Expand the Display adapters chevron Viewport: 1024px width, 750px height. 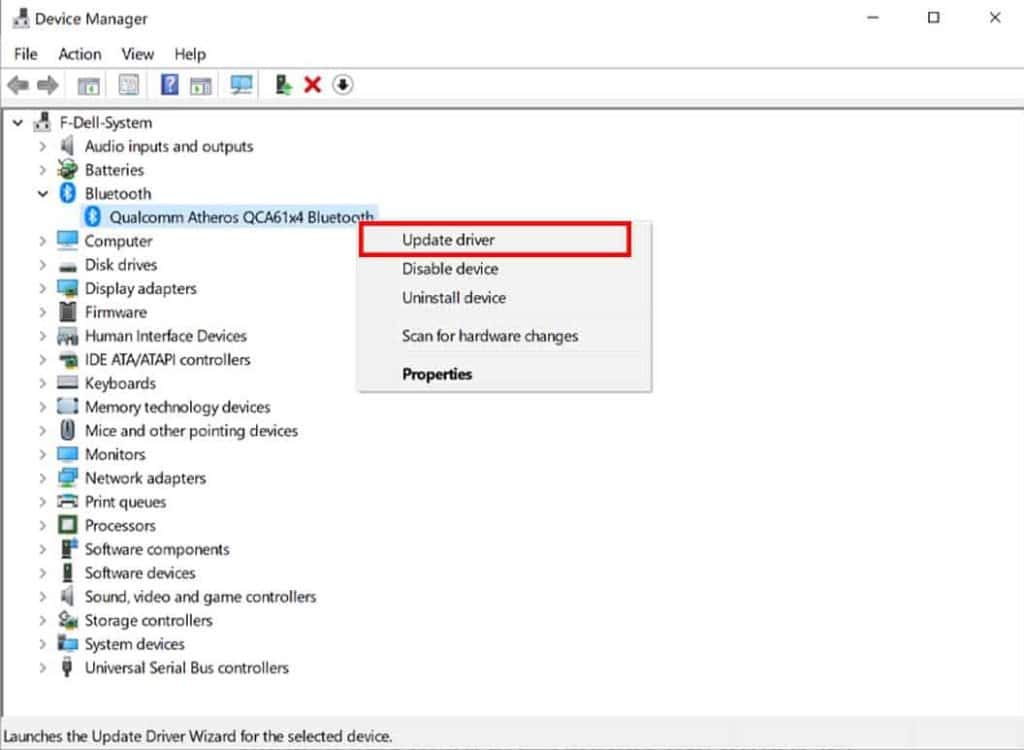click(x=43, y=288)
